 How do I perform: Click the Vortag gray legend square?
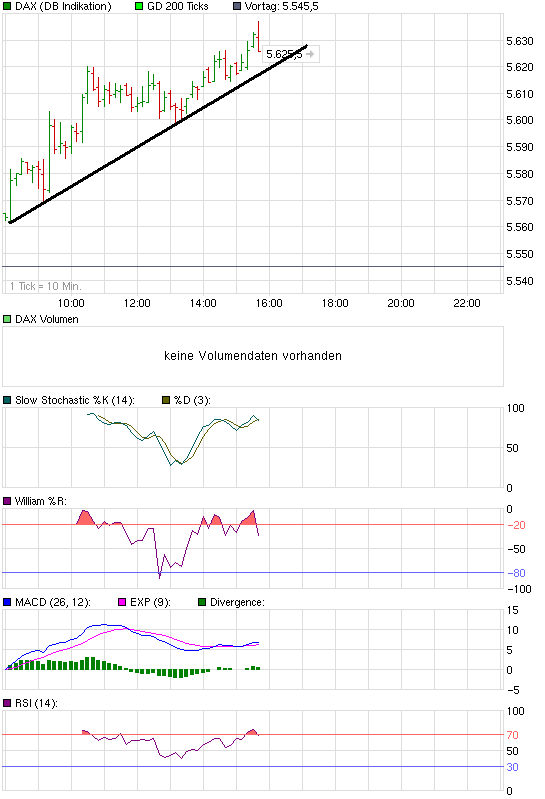pos(237,7)
